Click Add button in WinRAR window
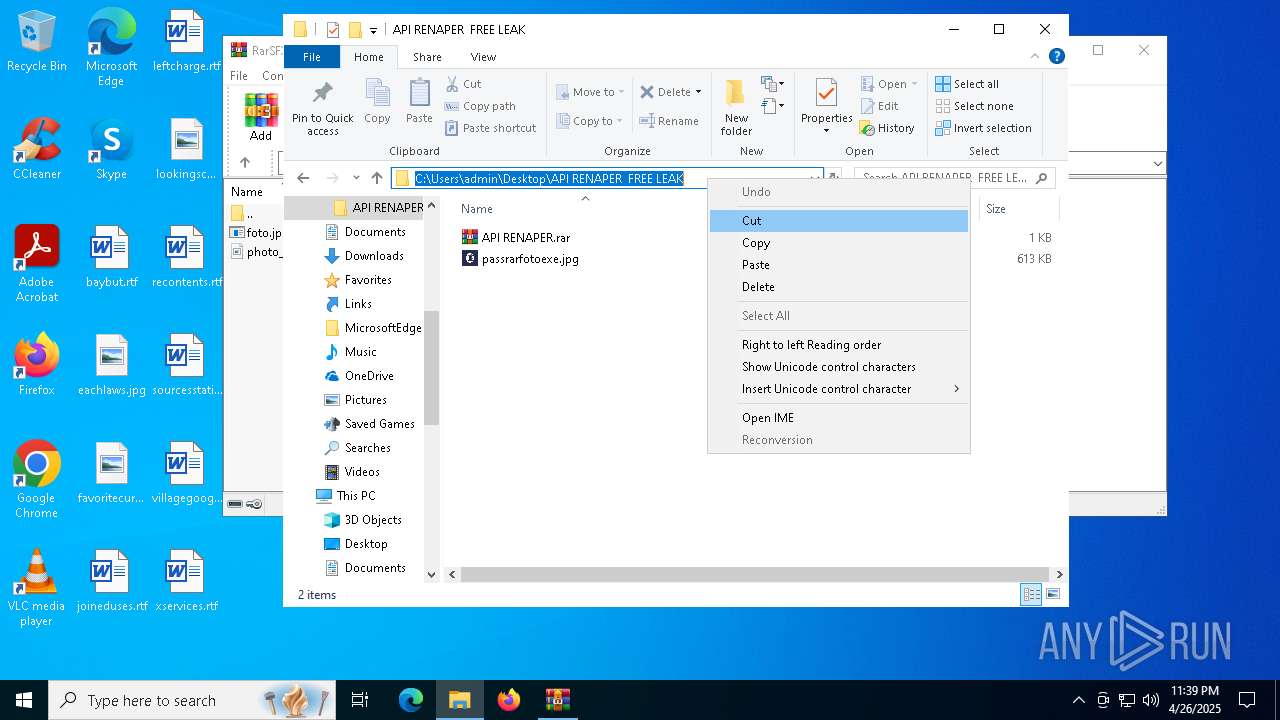Screen dimensions: 1280x720 (261, 117)
